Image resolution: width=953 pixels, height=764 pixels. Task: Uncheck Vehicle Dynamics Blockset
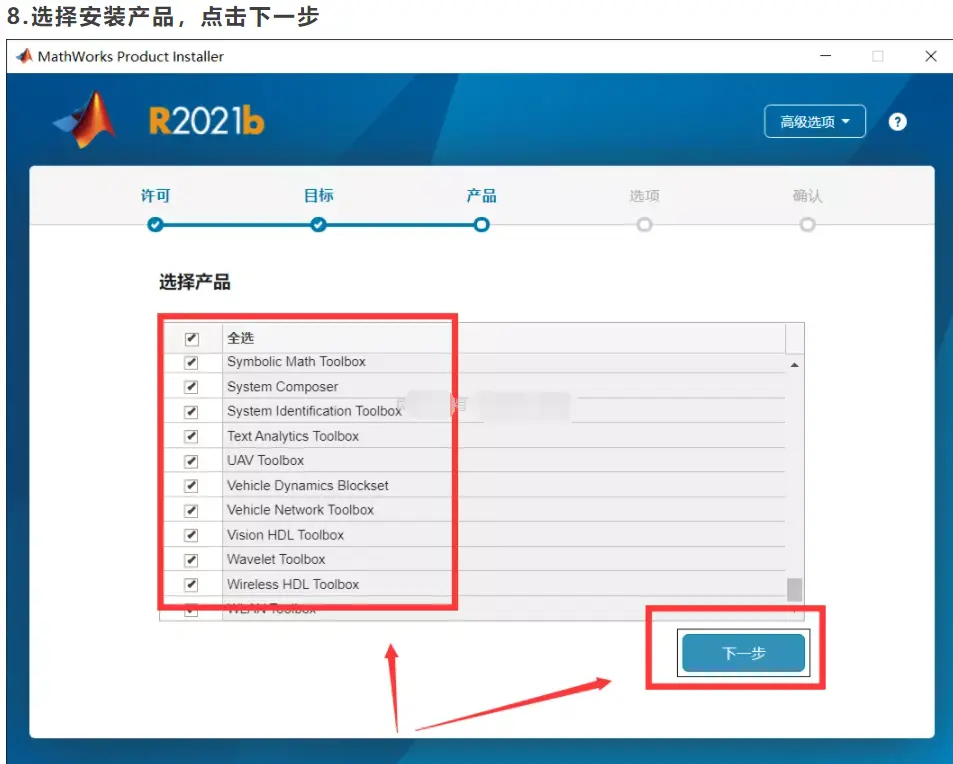pos(191,486)
